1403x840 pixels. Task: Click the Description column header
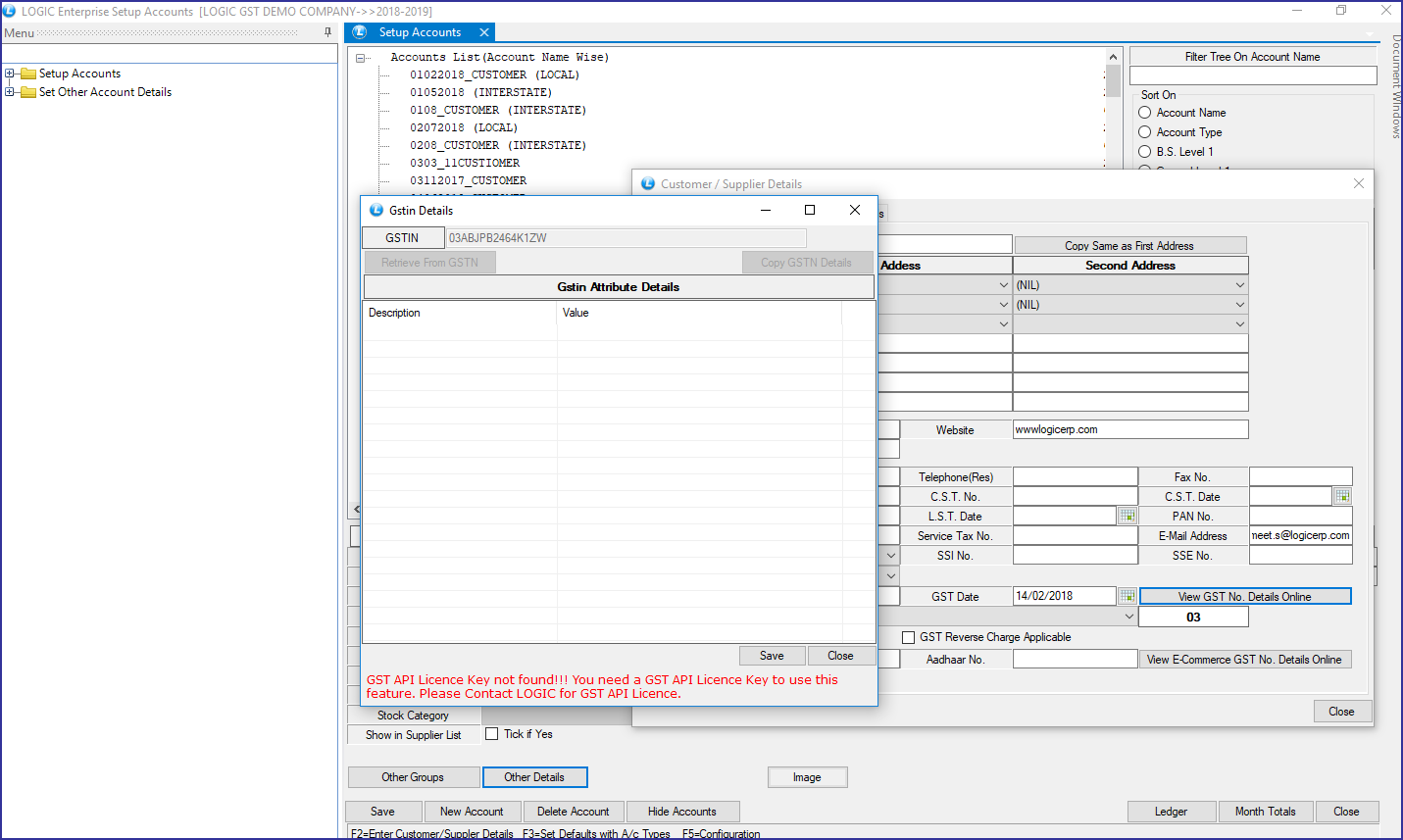click(459, 313)
